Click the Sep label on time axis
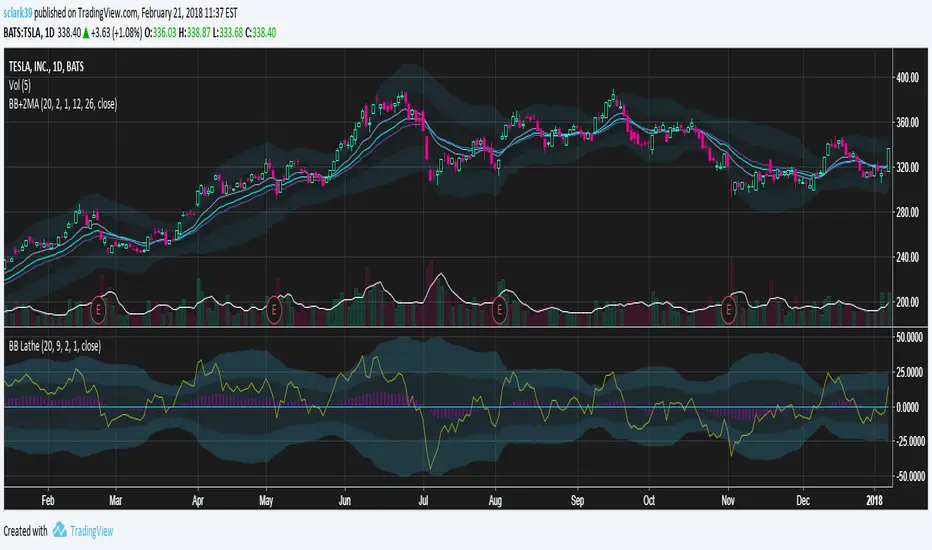The width and height of the screenshot is (932, 550). 577,501
